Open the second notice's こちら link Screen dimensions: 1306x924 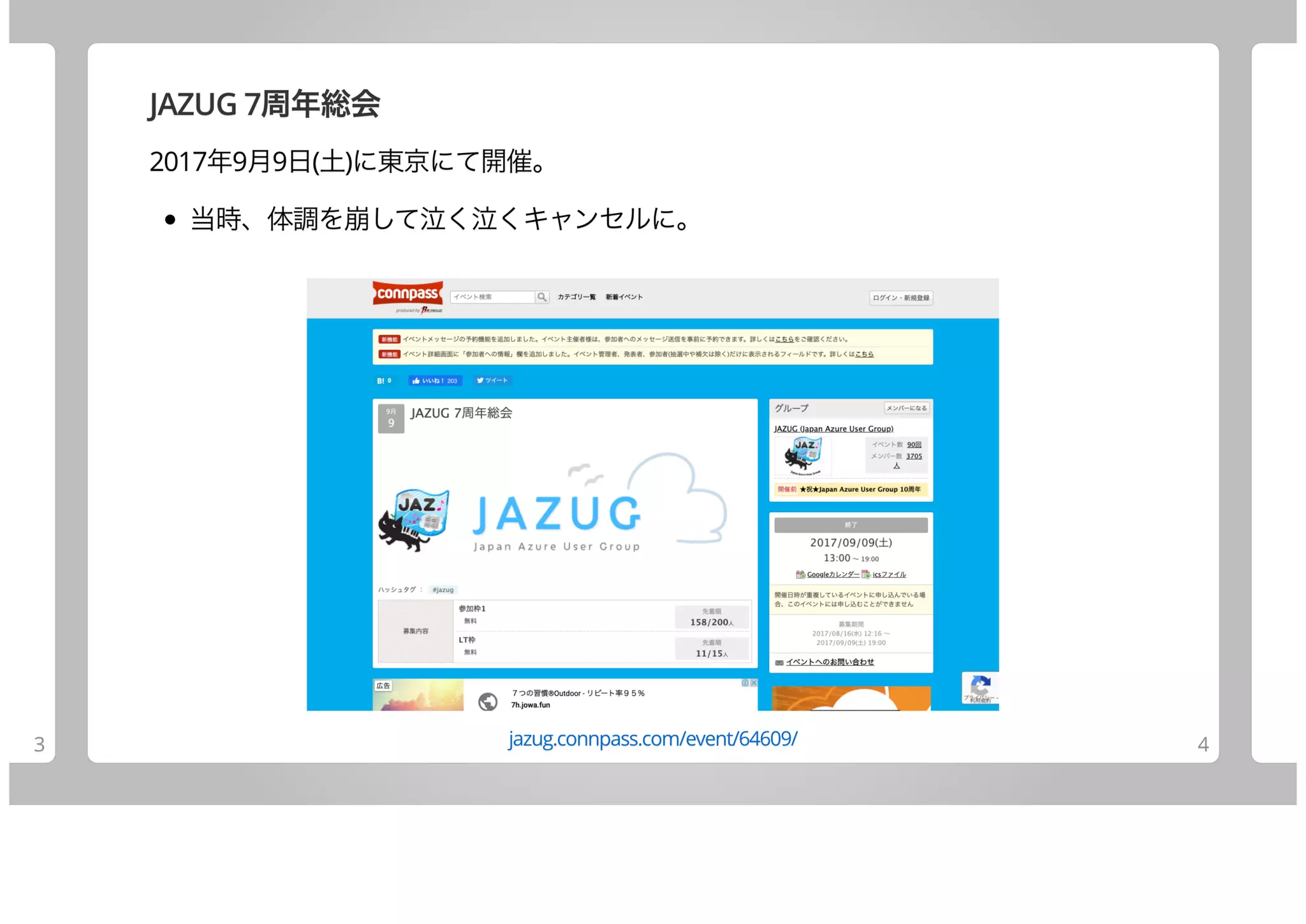(864, 354)
